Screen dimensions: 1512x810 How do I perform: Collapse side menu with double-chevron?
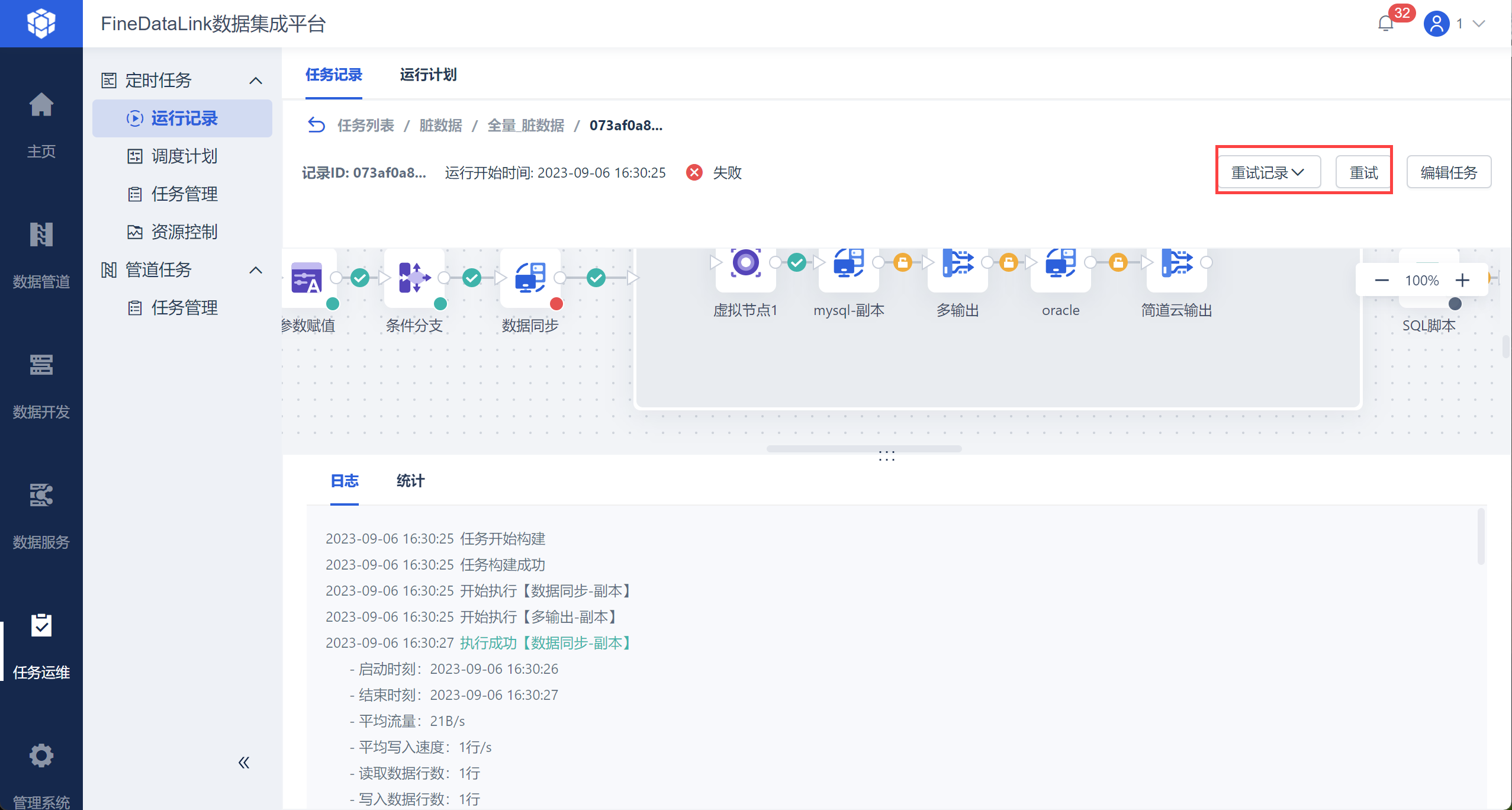244,762
